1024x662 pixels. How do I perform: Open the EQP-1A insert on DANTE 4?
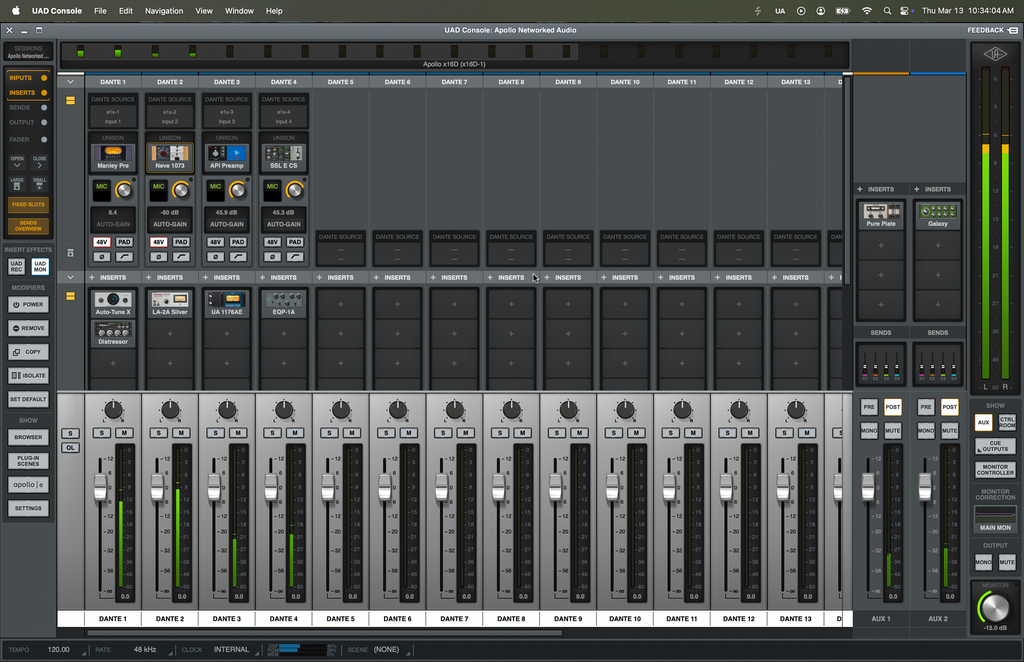point(283,304)
